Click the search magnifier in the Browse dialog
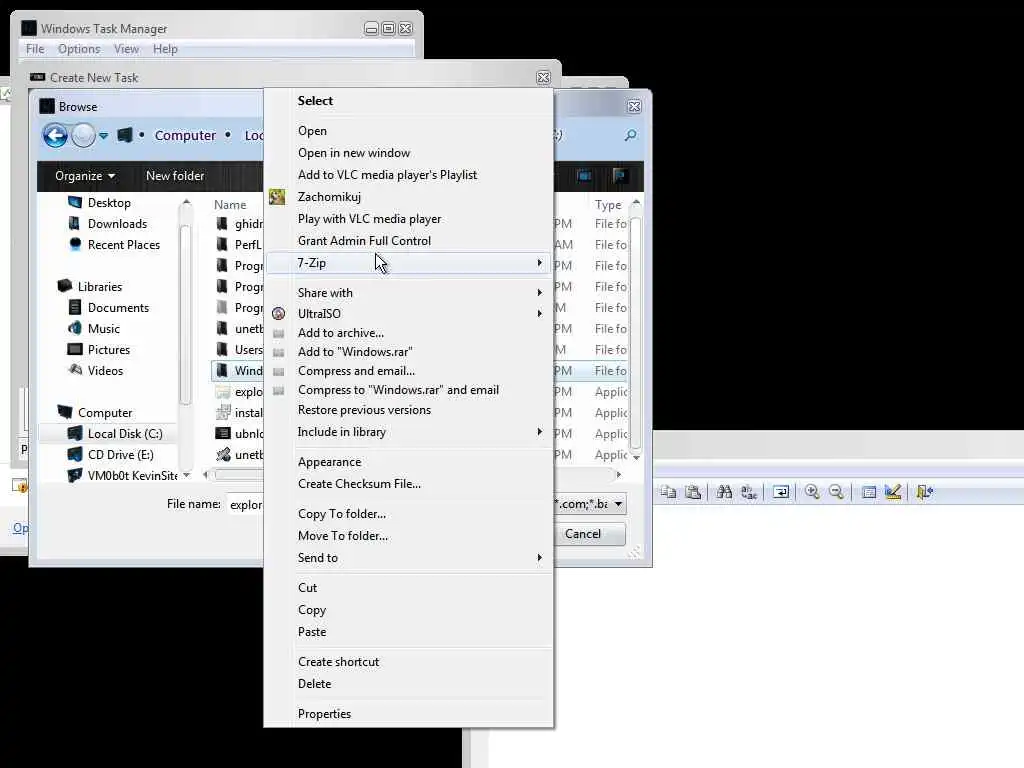The width and height of the screenshot is (1024, 768). tap(630, 135)
